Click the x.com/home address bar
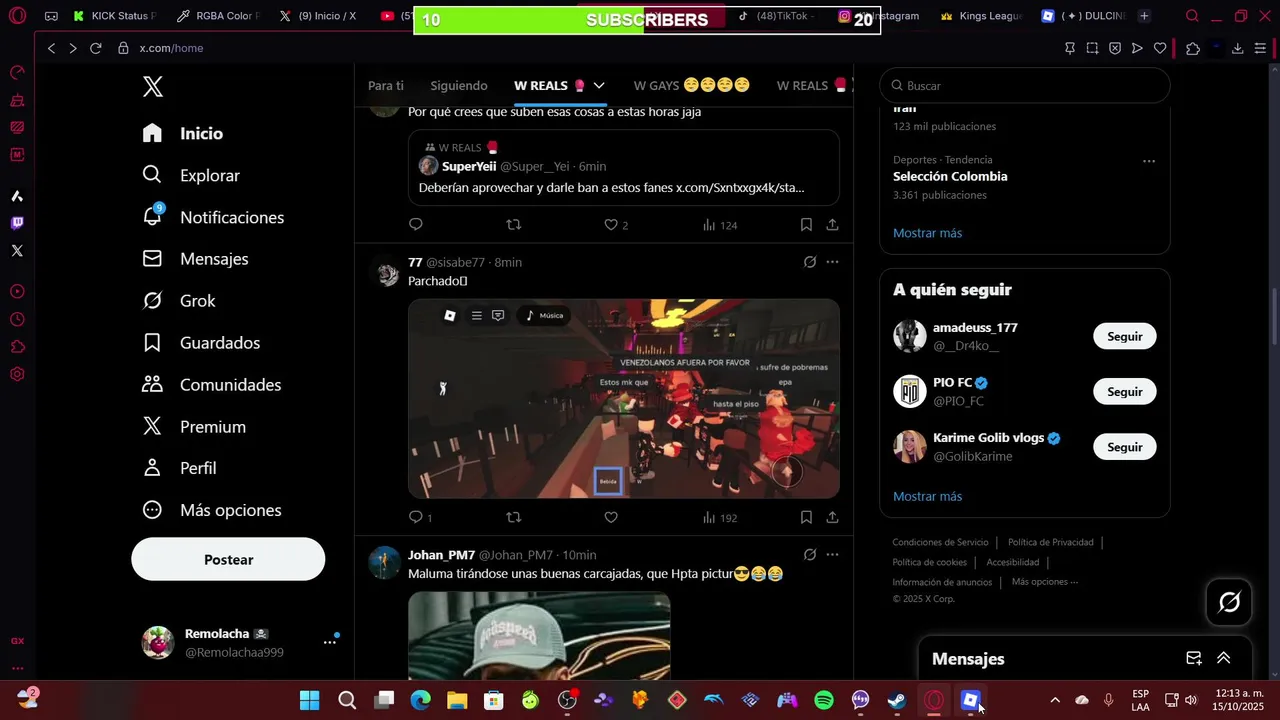 click(x=171, y=48)
